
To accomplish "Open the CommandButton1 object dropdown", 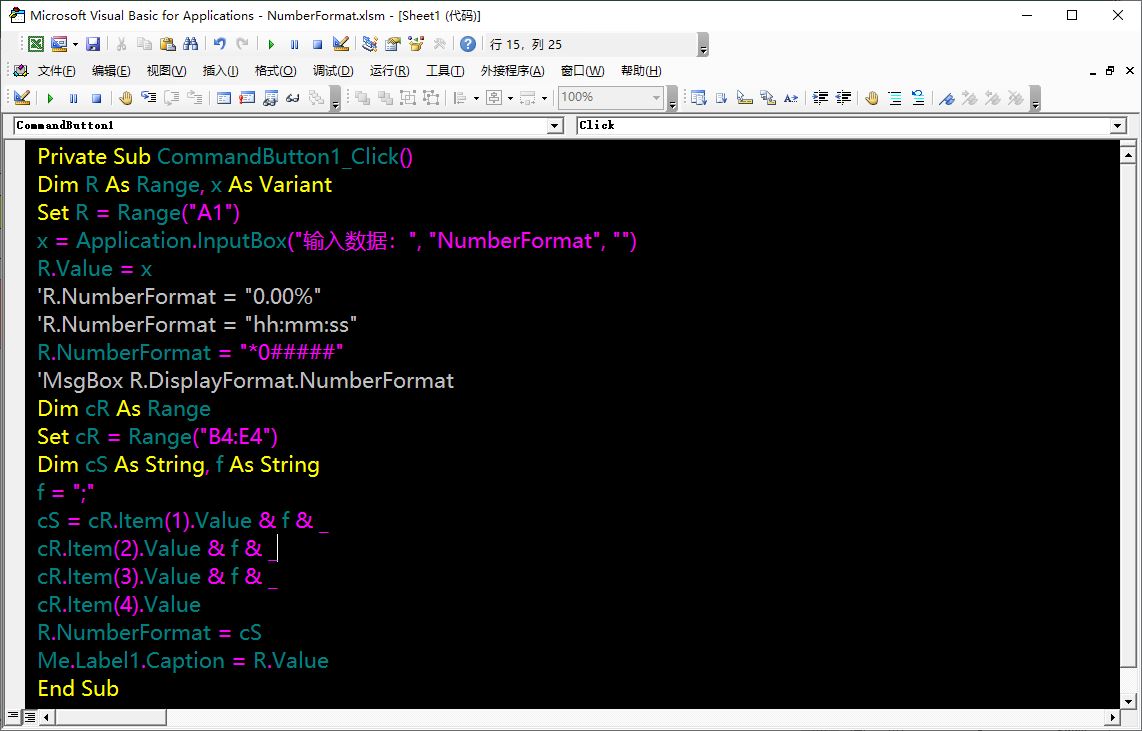I will click(x=556, y=126).
